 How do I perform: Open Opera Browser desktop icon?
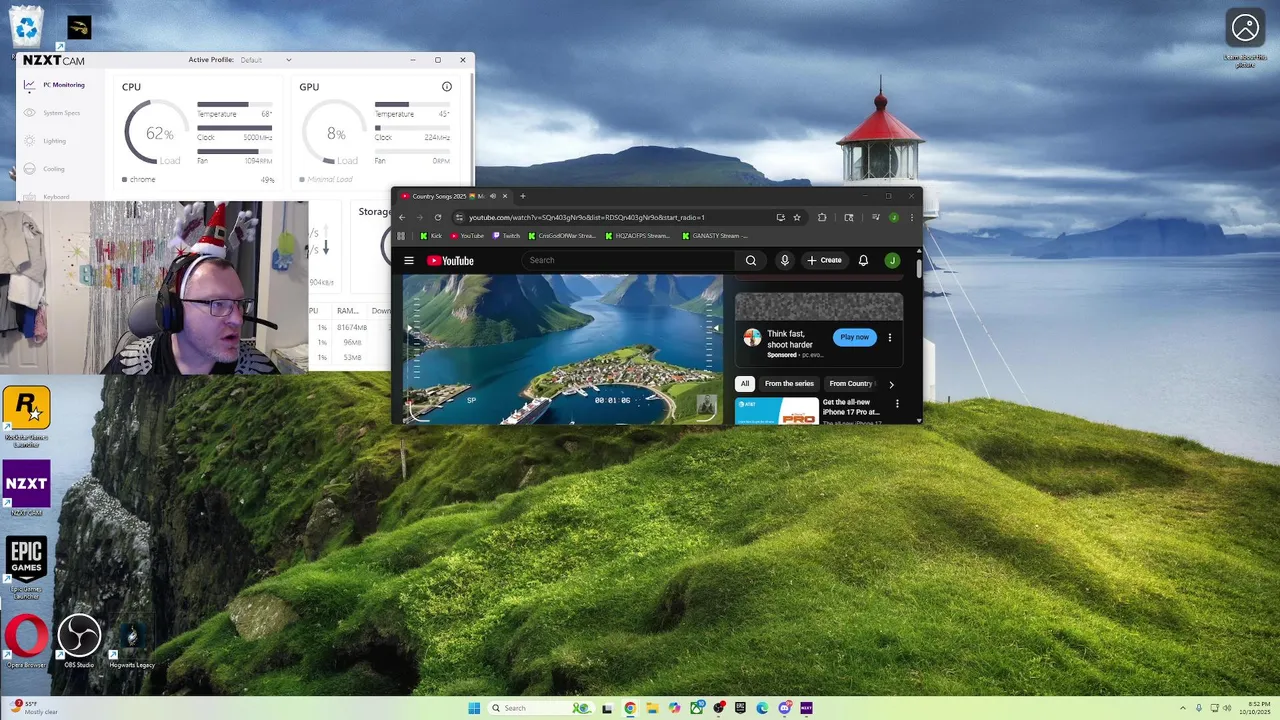click(27, 640)
